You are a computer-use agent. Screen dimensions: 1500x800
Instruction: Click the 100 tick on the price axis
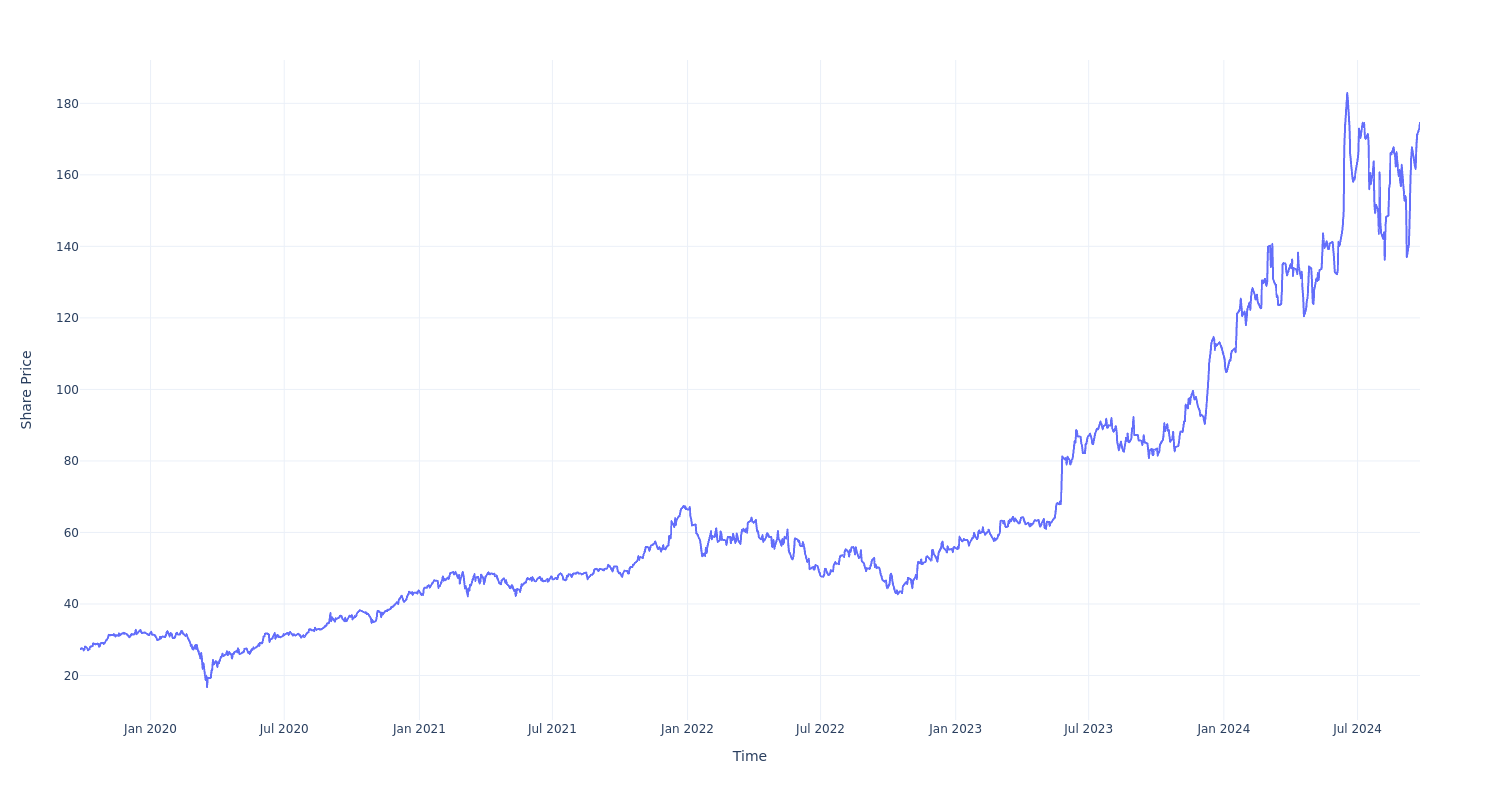(68, 390)
